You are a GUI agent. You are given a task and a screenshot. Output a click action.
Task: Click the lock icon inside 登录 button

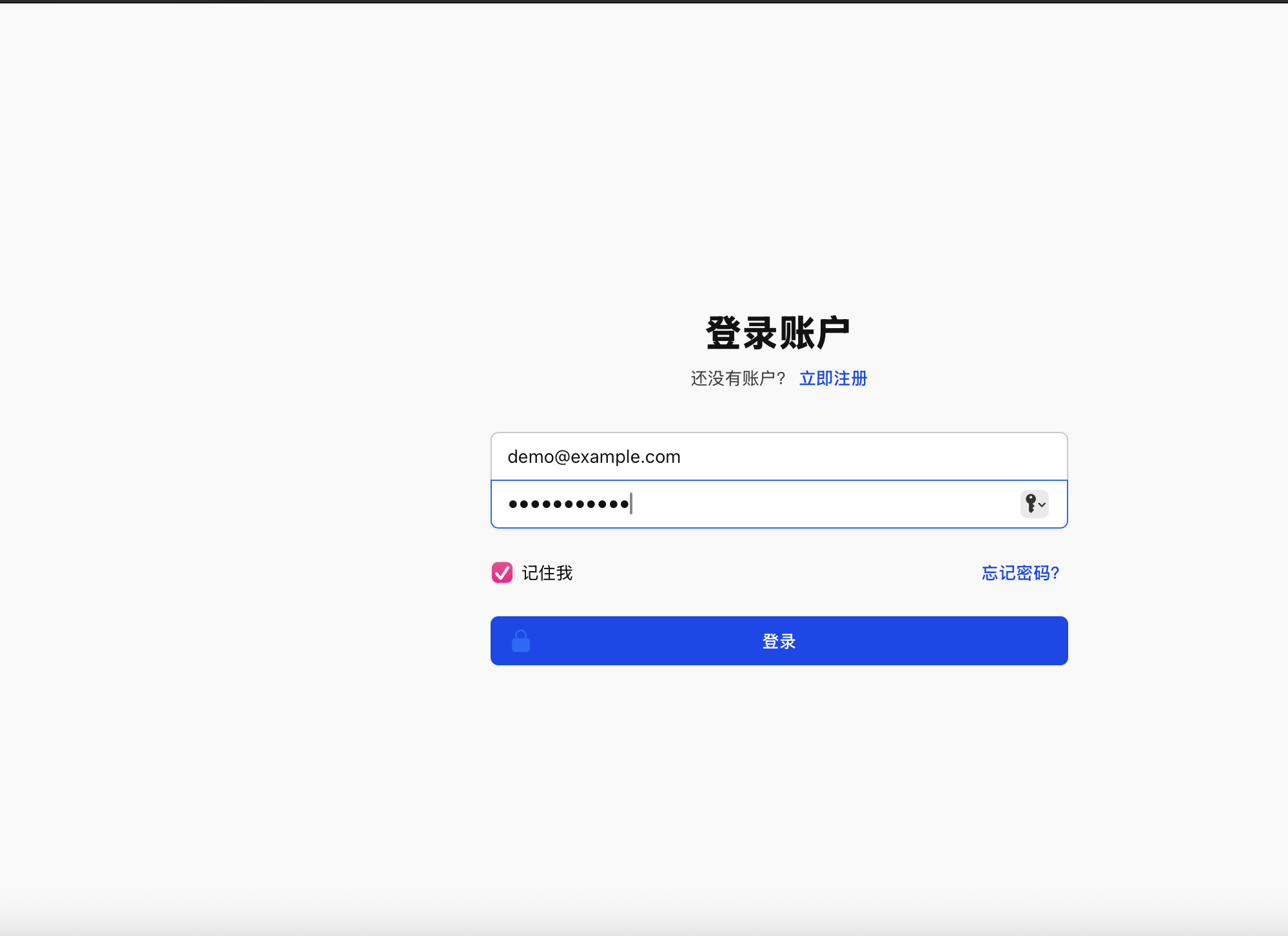pyautogui.click(x=521, y=641)
